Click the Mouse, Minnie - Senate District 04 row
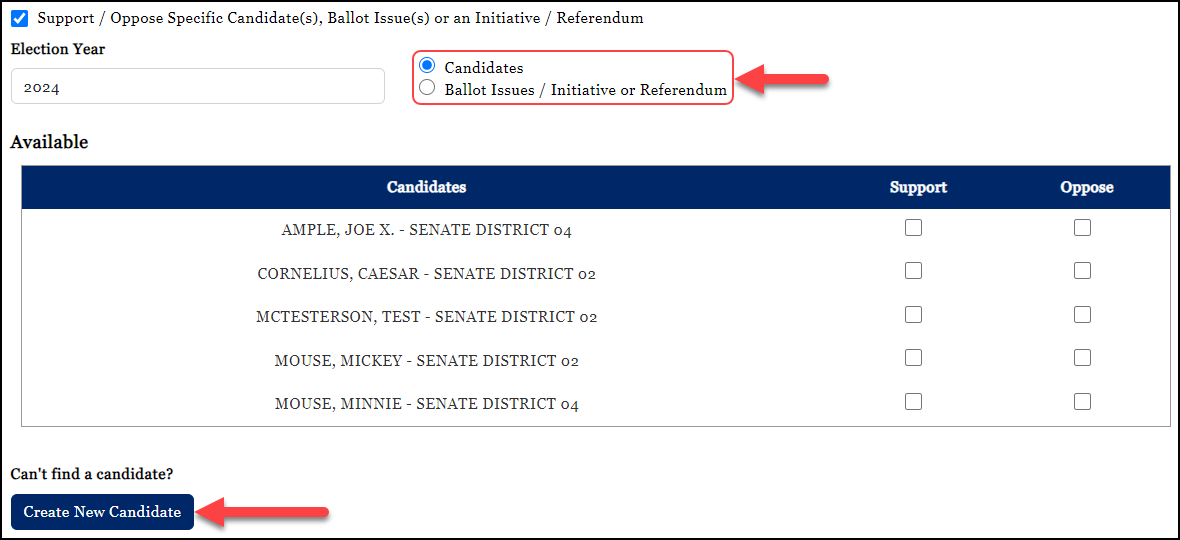 pos(426,404)
